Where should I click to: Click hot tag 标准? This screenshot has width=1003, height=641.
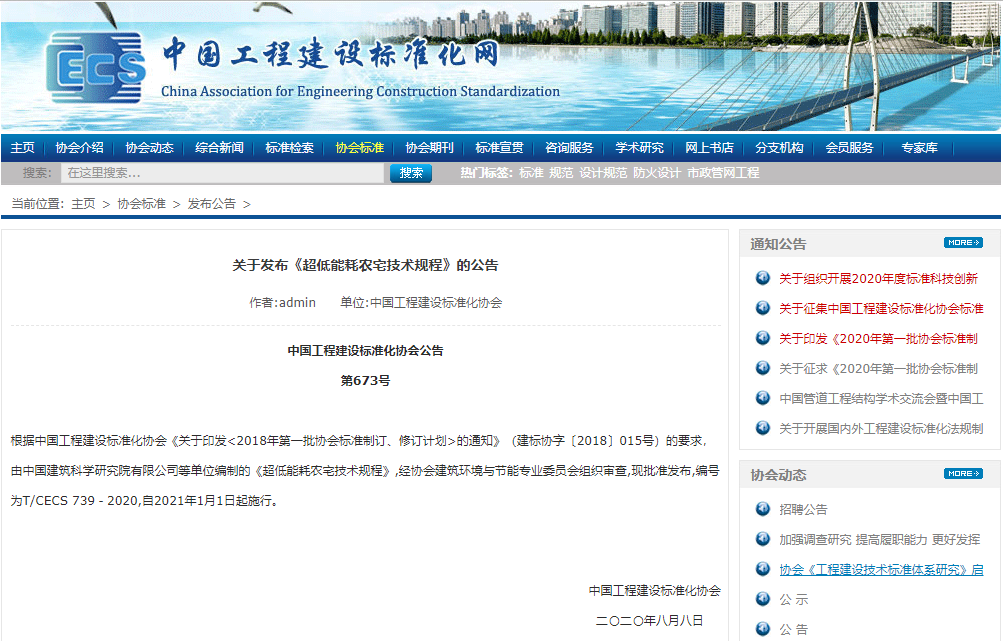pyautogui.click(x=531, y=173)
